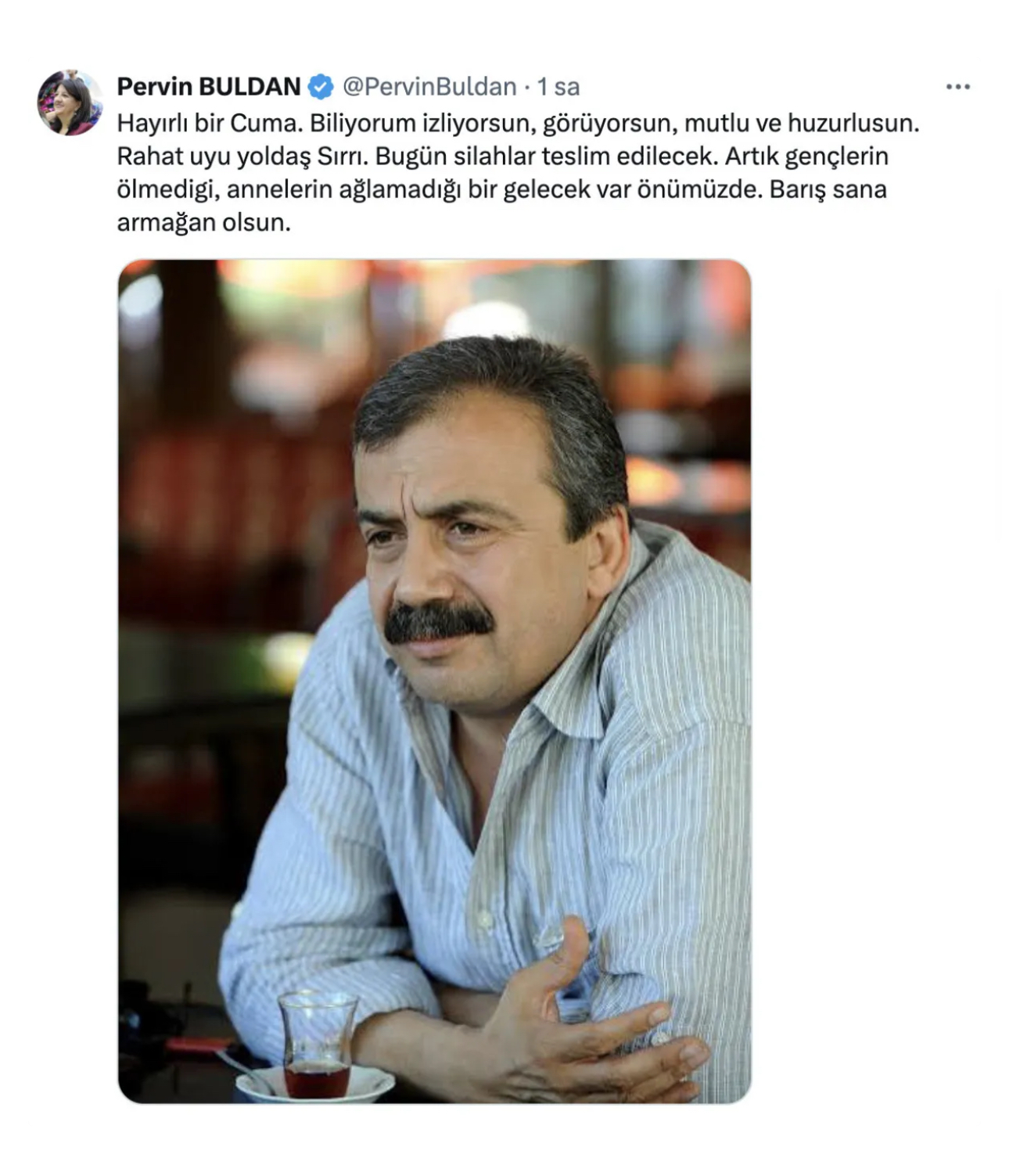Click the blue verified badge icon

tap(321, 87)
